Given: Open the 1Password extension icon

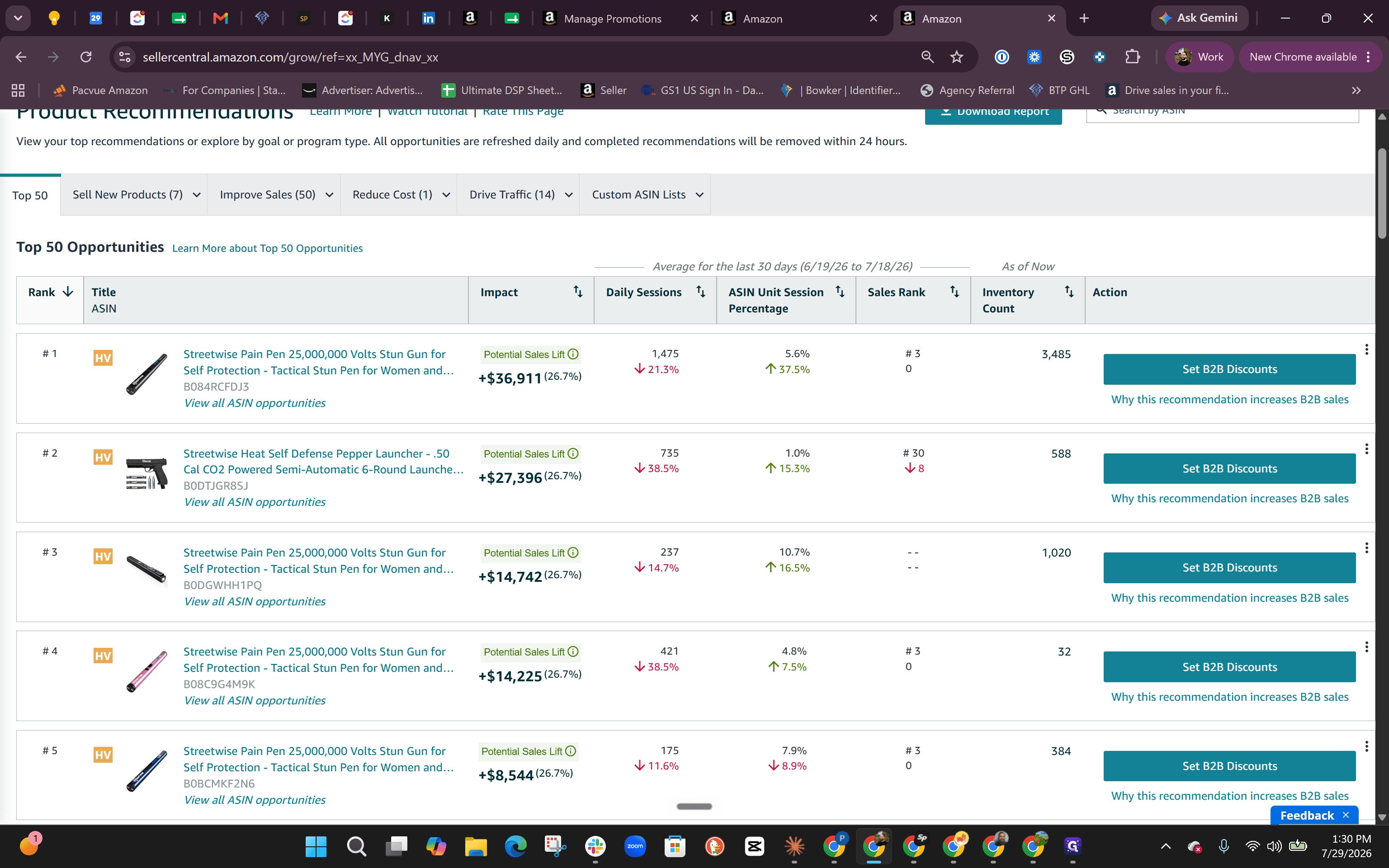Looking at the screenshot, I should (1002, 57).
